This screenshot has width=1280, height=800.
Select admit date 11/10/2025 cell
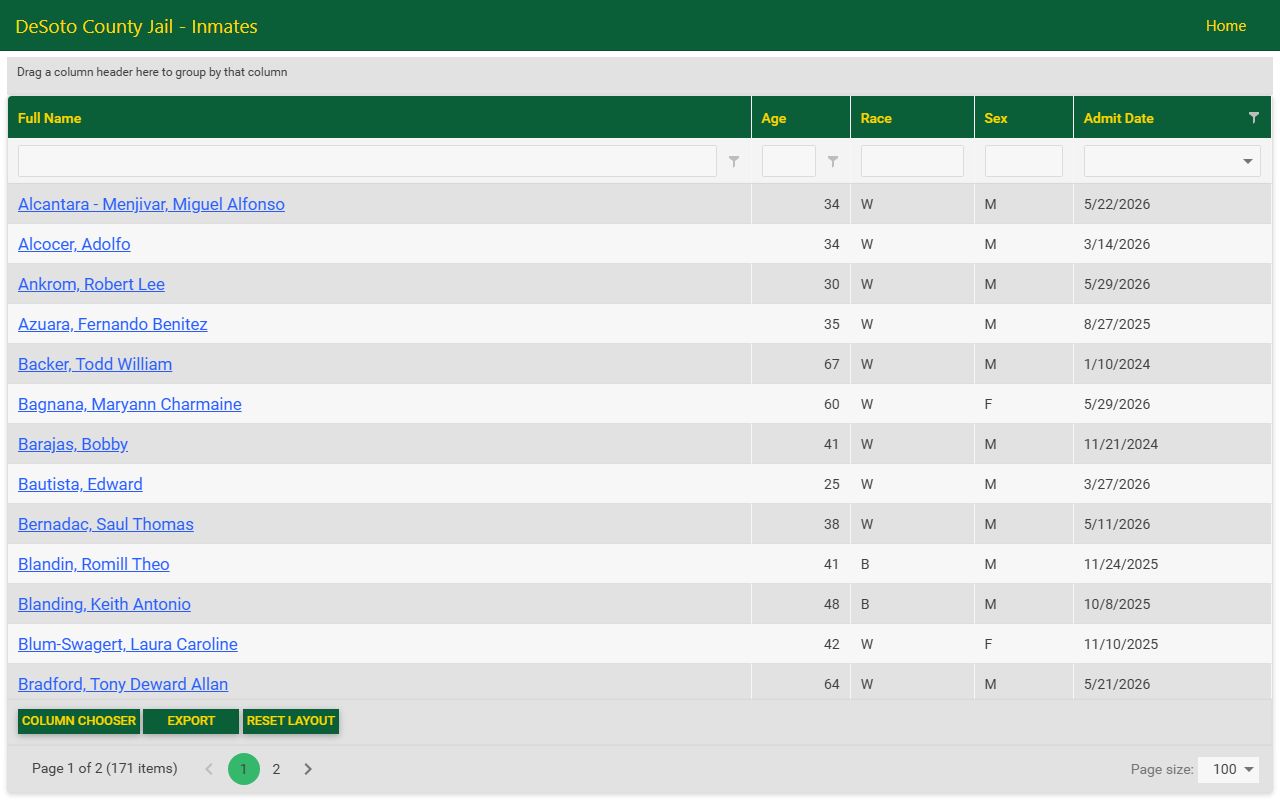click(1172, 644)
